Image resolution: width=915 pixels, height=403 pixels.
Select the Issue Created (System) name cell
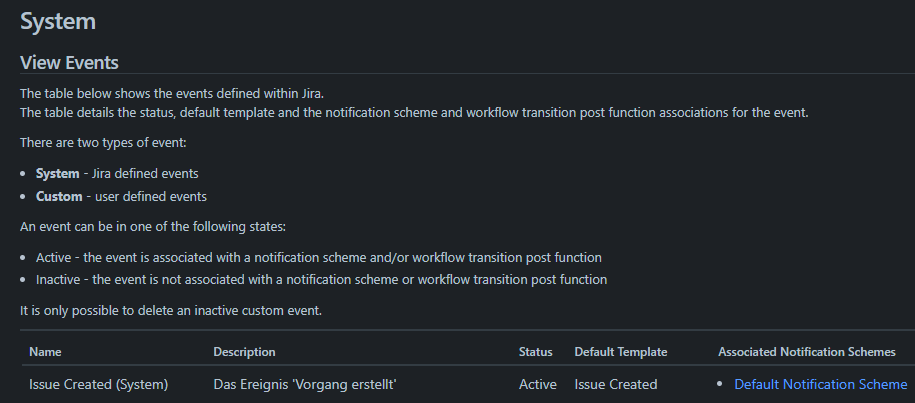click(x=99, y=384)
